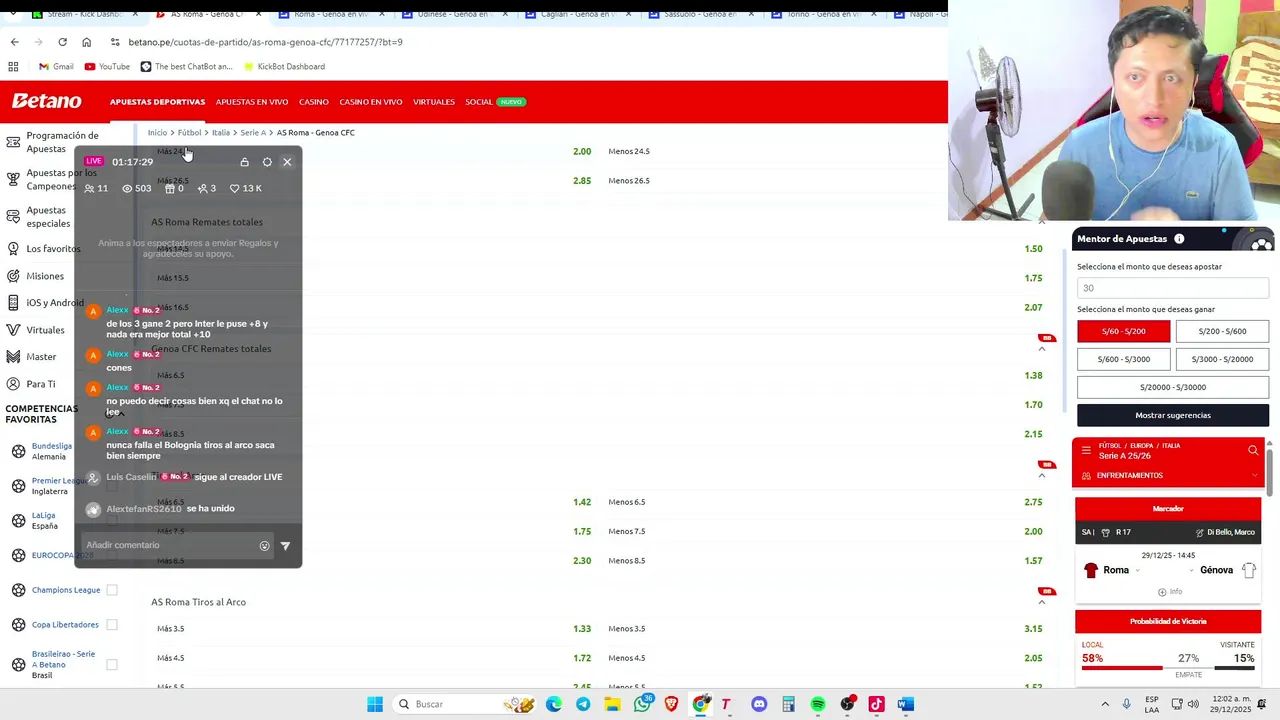Open the Chrome apps grid in bookmarks bar
Image resolution: width=1280 pixels, height=720 pixels.
13,67
